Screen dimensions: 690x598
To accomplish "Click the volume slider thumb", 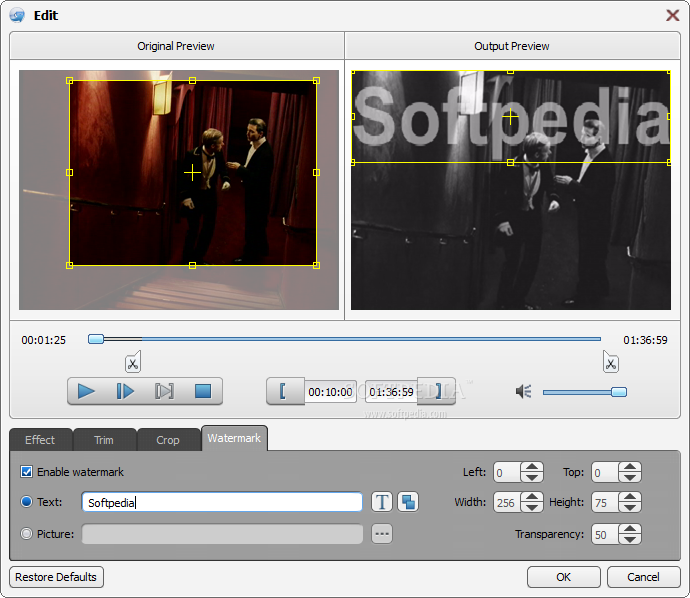I will (619, 392).
